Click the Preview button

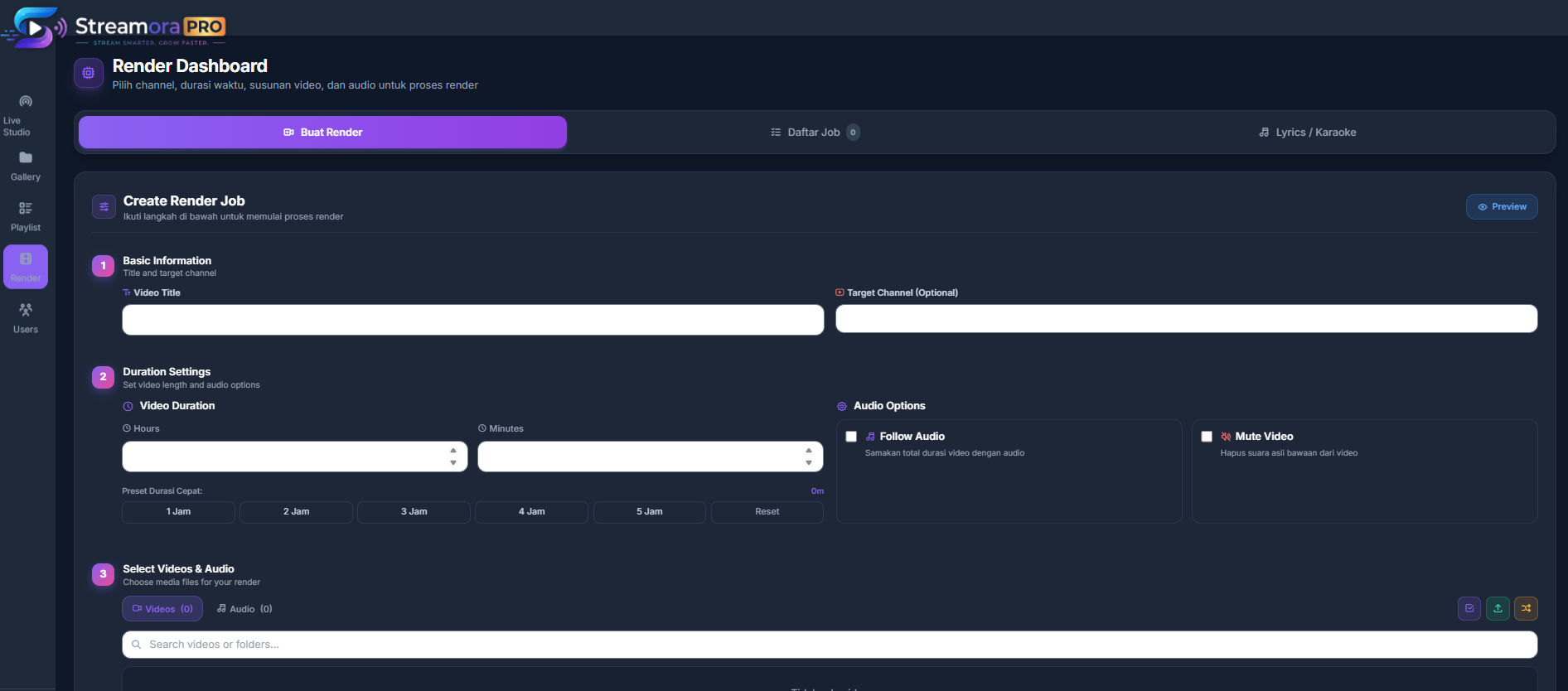coord(1502,207)
